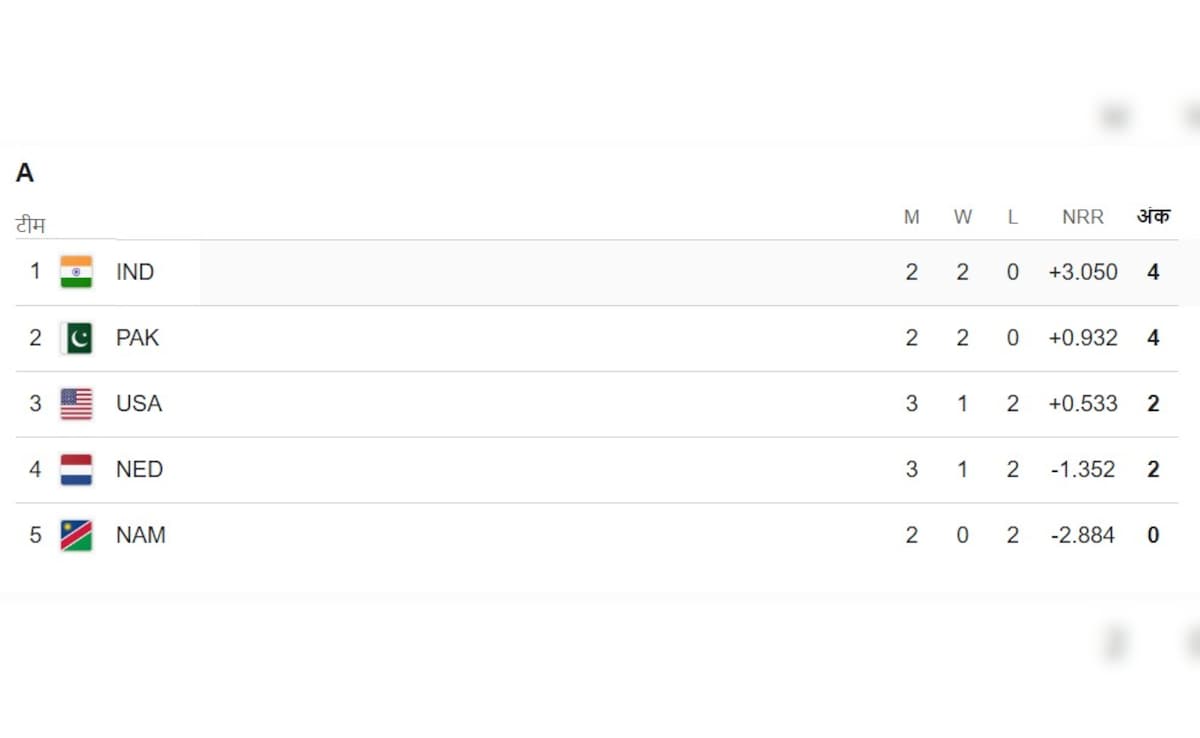The height and width of the screenshot is (738, 1200).
Task: Click the Pakistan flag icon
Action: coord(76,338)
